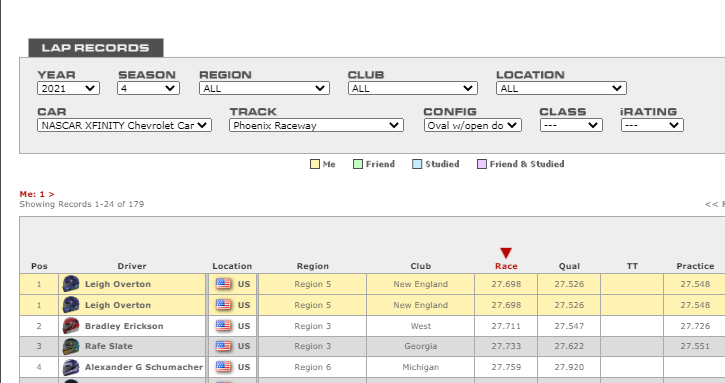Sort table by Club column header
Viewport: 725px width, 383px height.
click(421, 266)
